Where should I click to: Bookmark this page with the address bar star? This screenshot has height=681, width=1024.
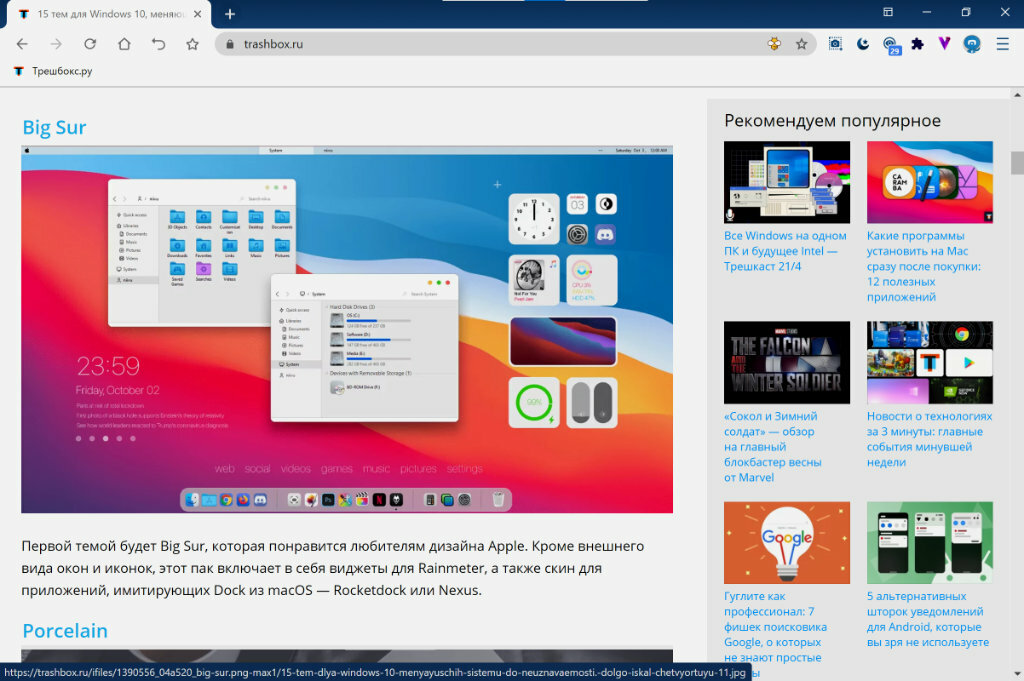coord(801,44)
